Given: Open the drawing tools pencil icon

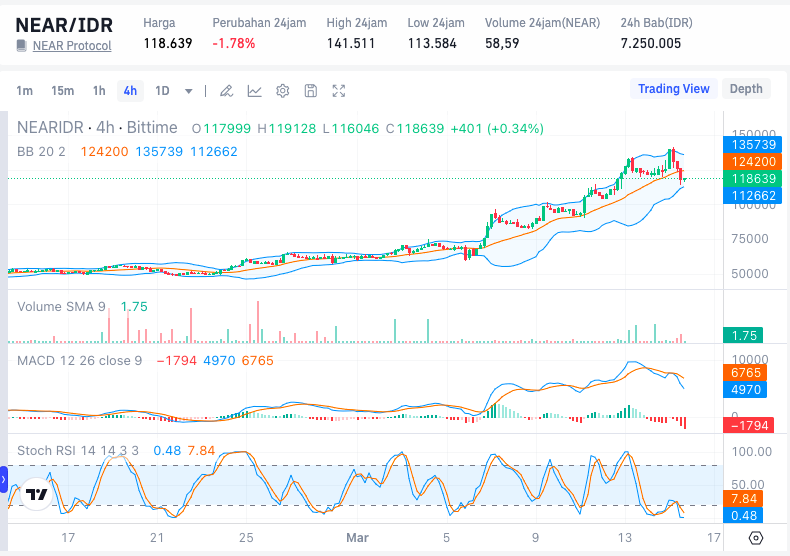Looking at the screenshot, I should click(226, 91).
